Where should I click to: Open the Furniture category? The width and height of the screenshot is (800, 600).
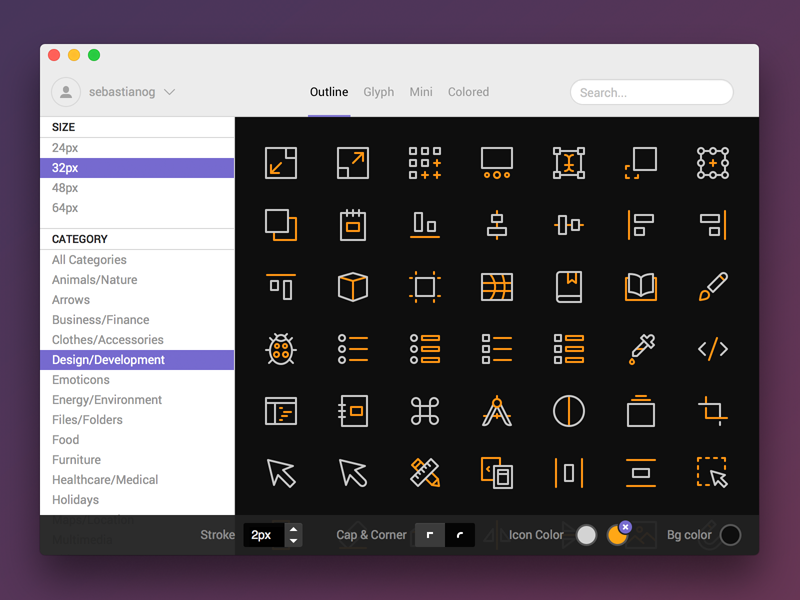click(x=137, y=460)
